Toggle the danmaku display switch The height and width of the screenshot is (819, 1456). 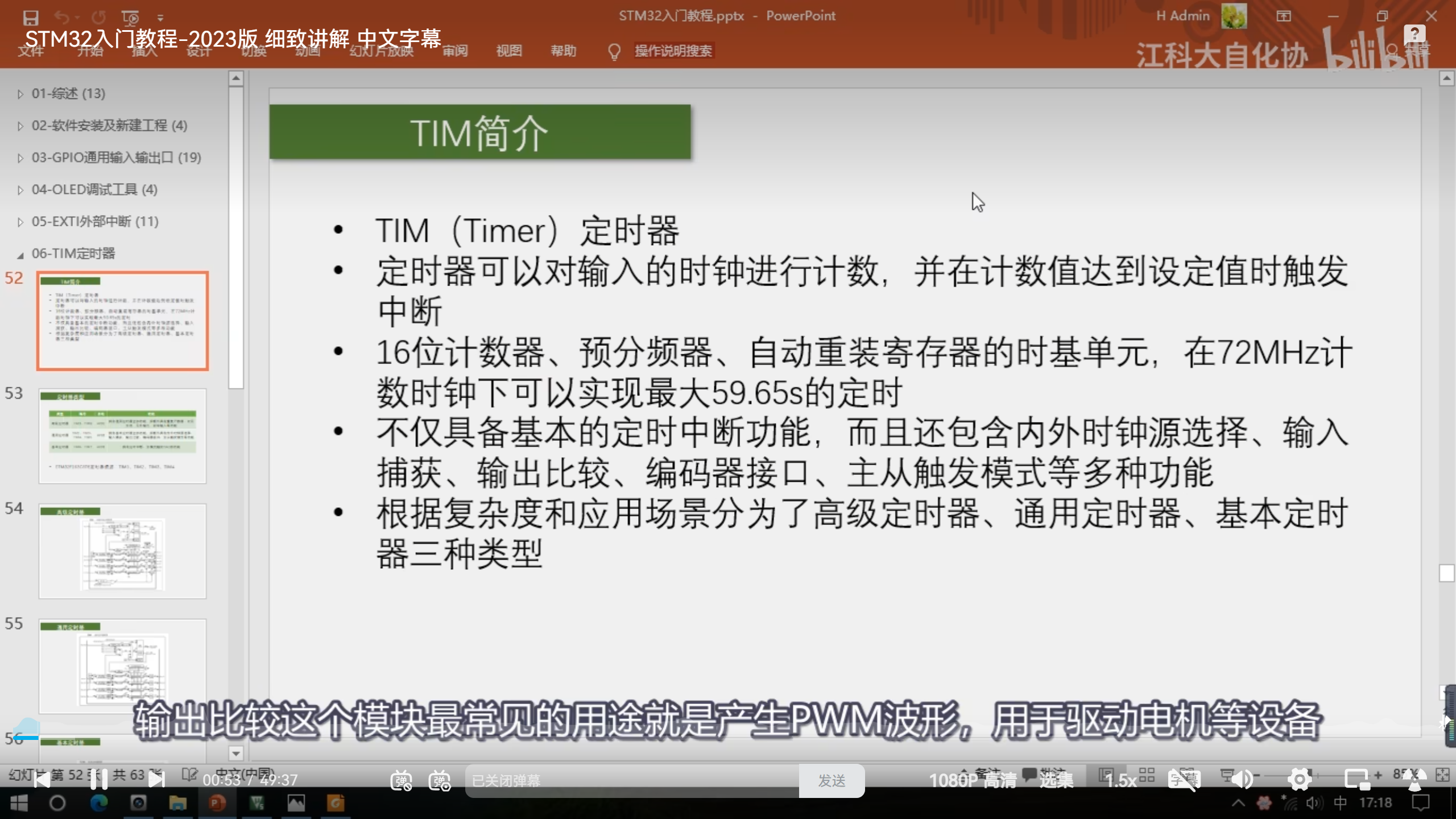[401, 780]
